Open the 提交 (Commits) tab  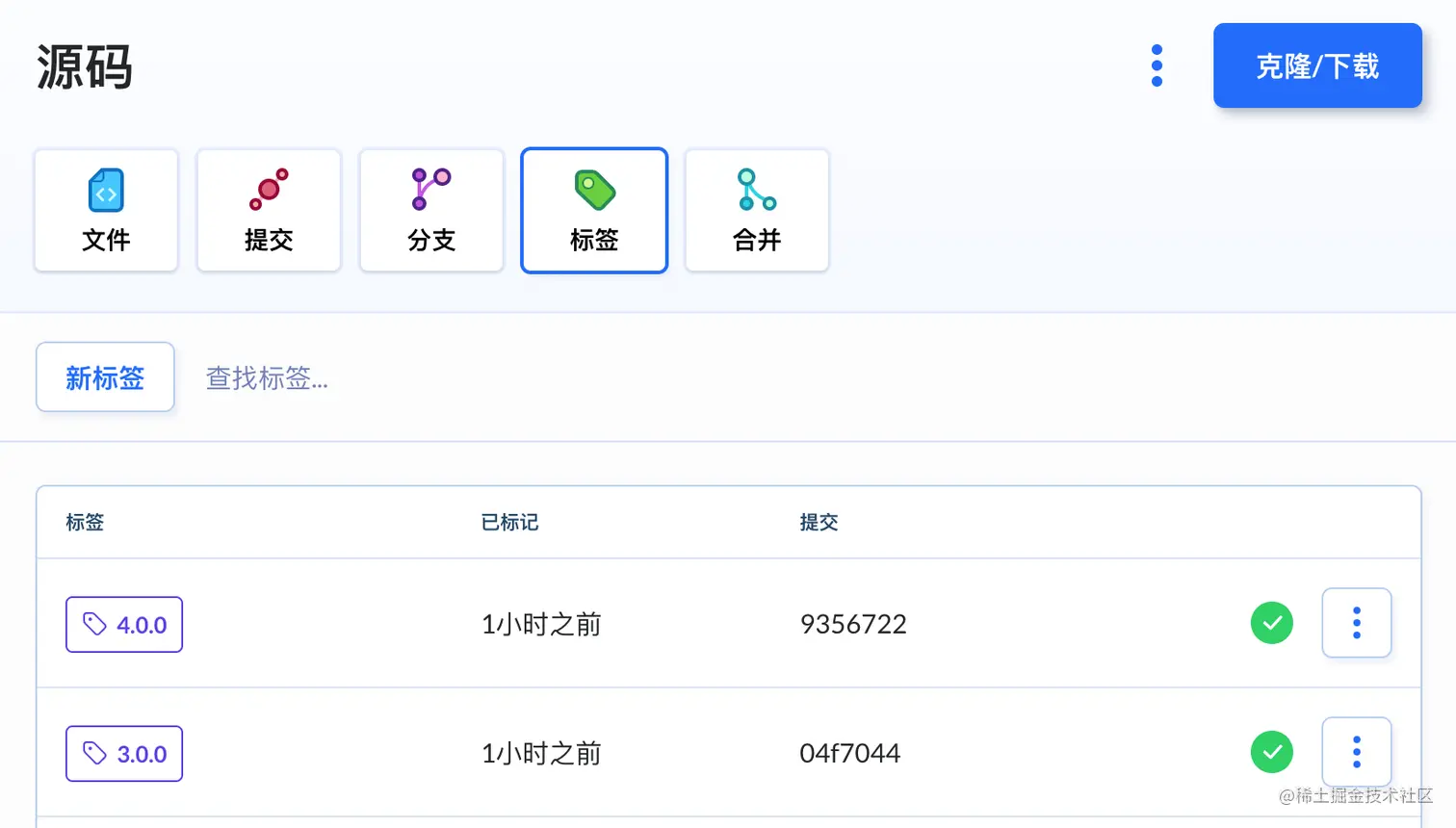(x=269, y=210)
